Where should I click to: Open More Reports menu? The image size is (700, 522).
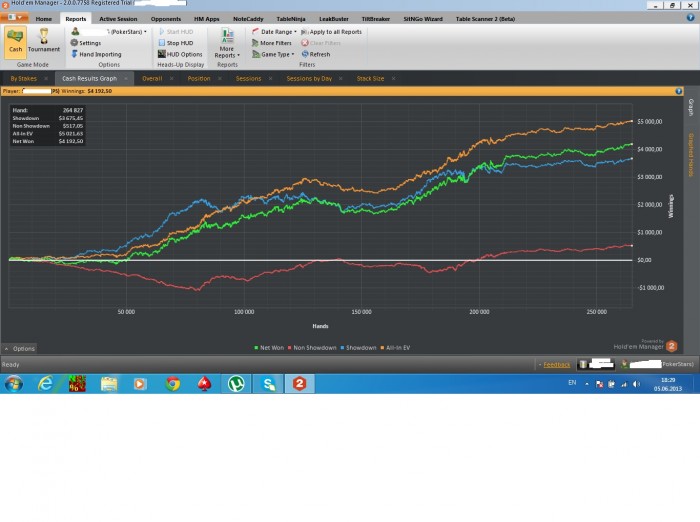[227, 43]
